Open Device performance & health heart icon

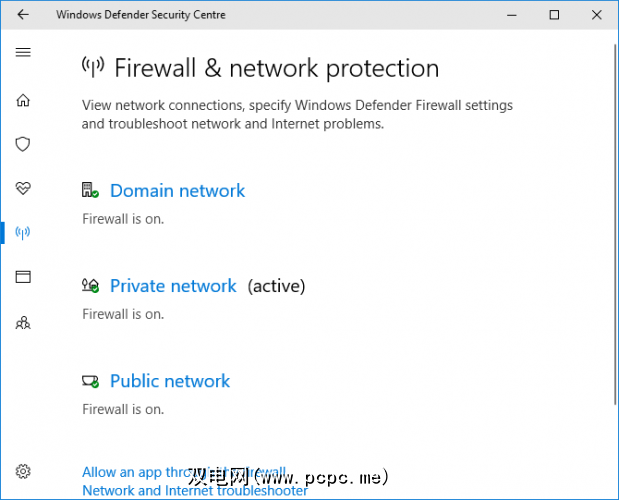[23, 188]
